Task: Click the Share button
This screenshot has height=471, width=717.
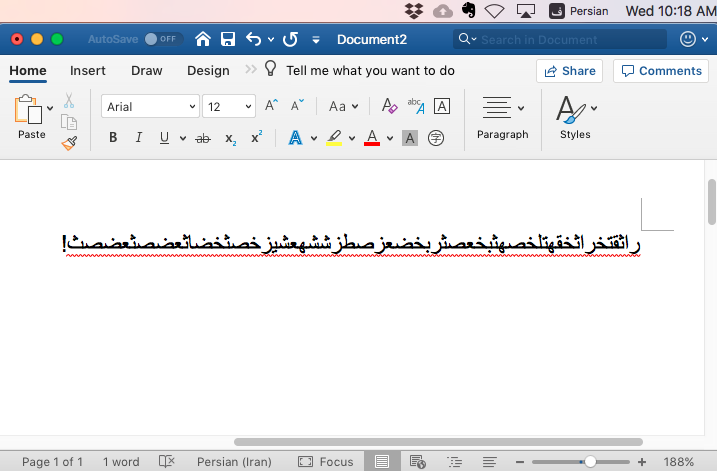Action: coord(569,71)
